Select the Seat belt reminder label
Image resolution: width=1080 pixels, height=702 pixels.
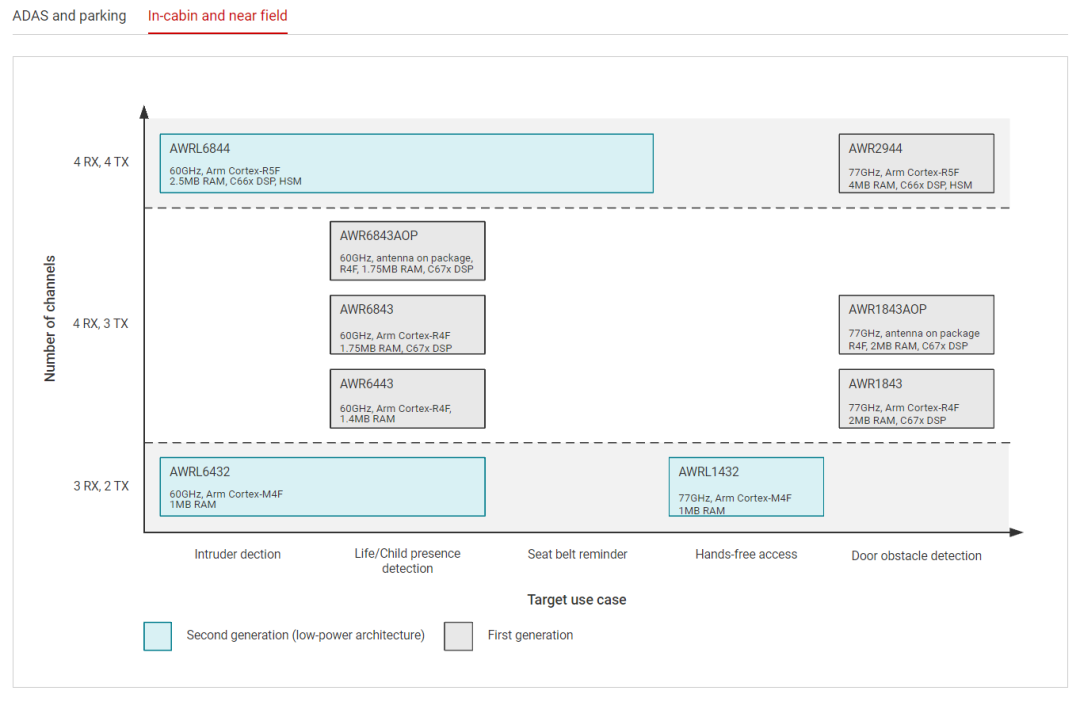coord(577,554)
